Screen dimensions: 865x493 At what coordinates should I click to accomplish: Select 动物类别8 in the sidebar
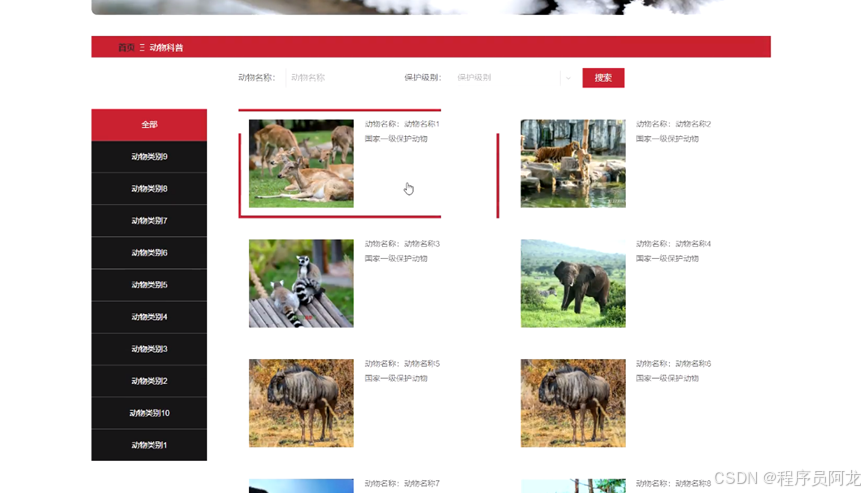(x=149, y=189)
